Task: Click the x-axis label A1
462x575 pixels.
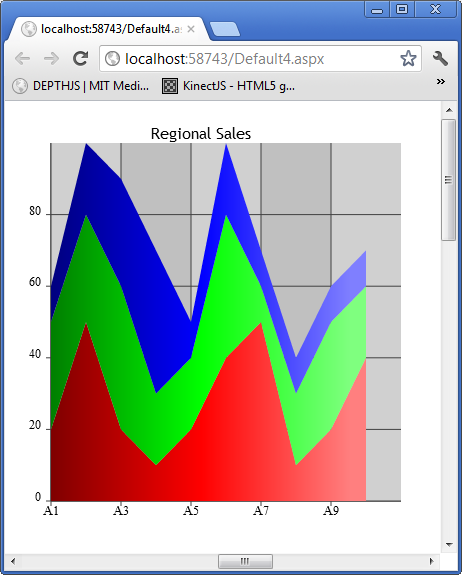Action: click(x=51, y=510)
